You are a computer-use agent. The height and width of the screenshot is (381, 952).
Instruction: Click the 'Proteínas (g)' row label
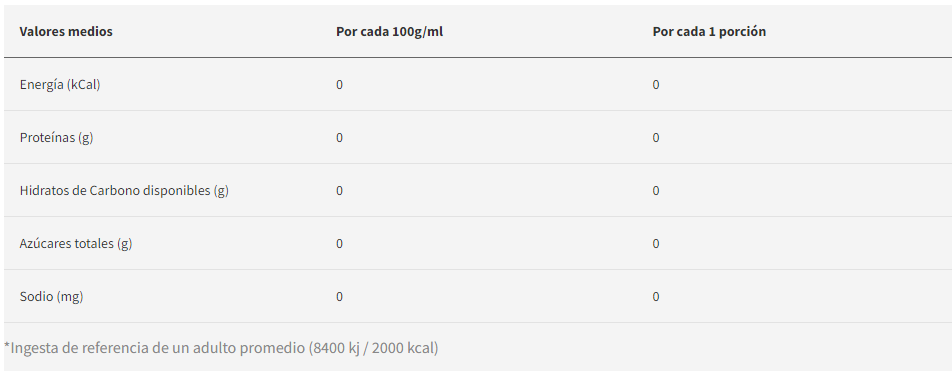56,138
